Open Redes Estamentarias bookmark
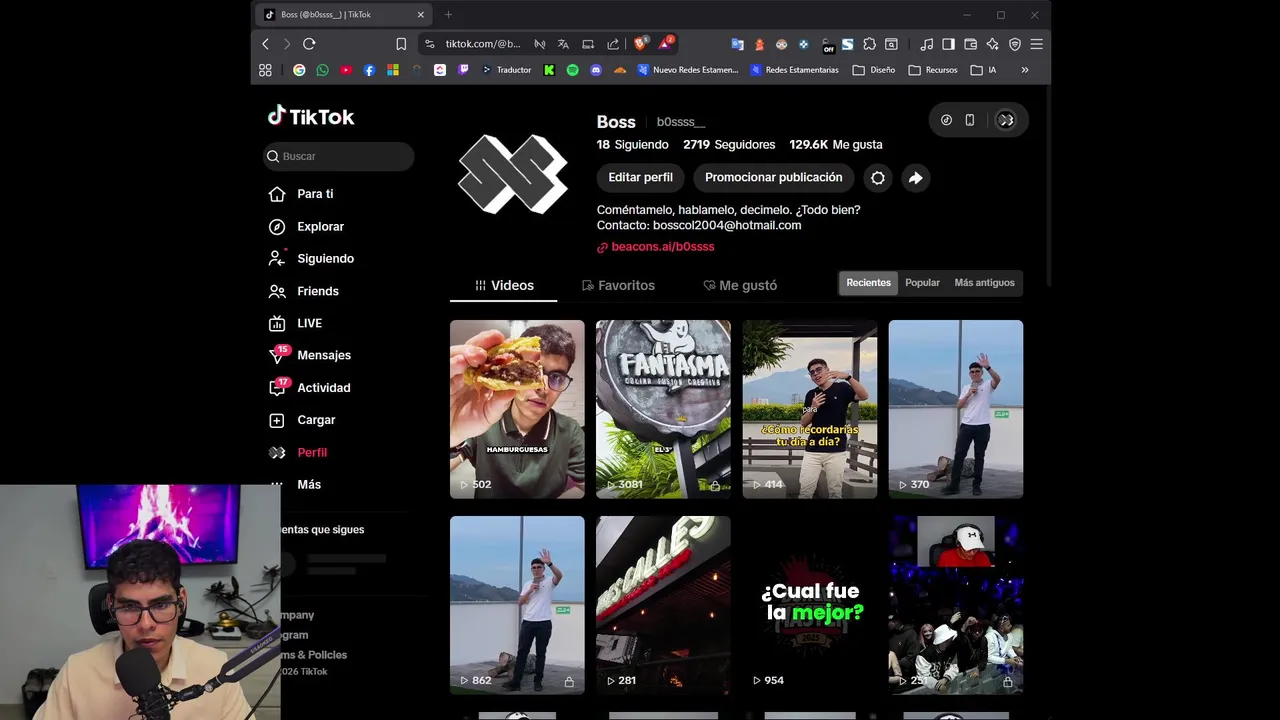 795,70
